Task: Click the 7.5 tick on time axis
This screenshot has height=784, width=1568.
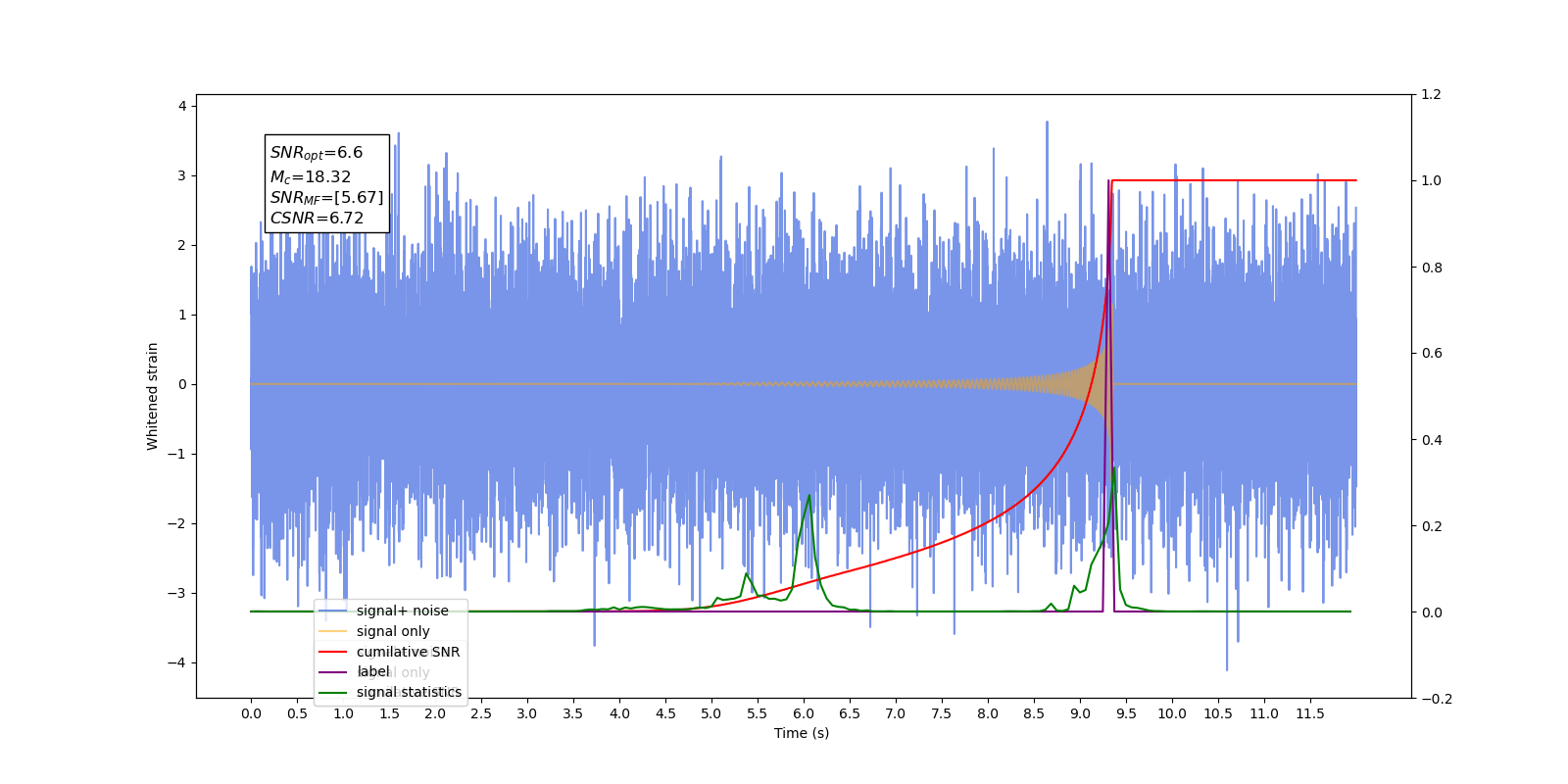Action: [x=942, y=713]
